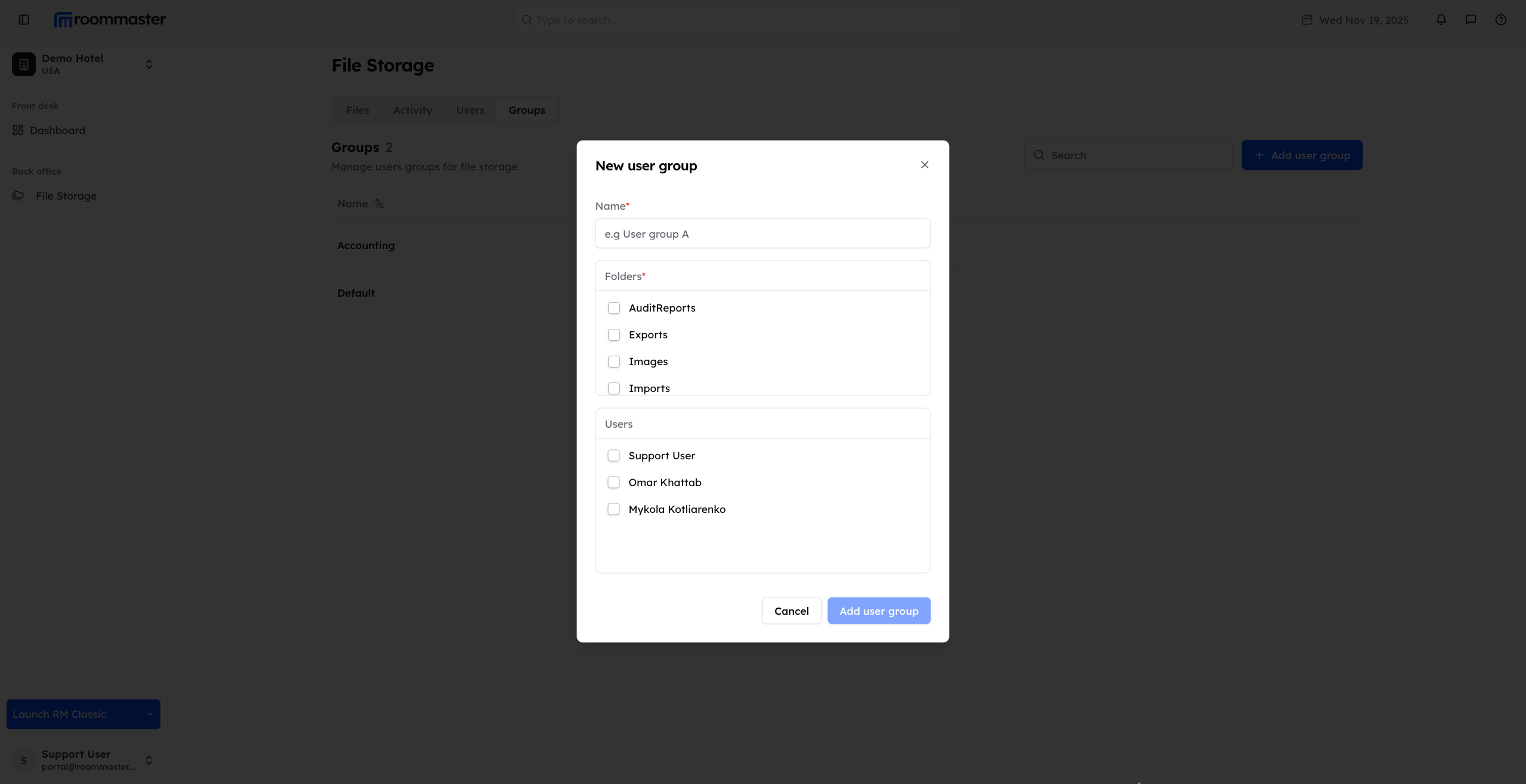Check the AuditReports folder checkbox
Screen dimensions: 1526x784
(614, 307)
